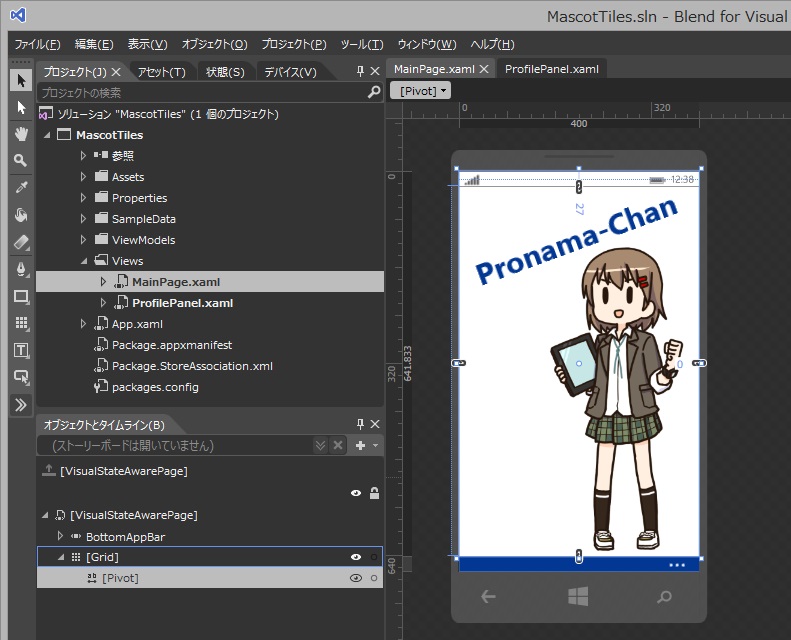
Task: Click the app bar ellipsis in phone preview
Action: [x=677, y=565]
